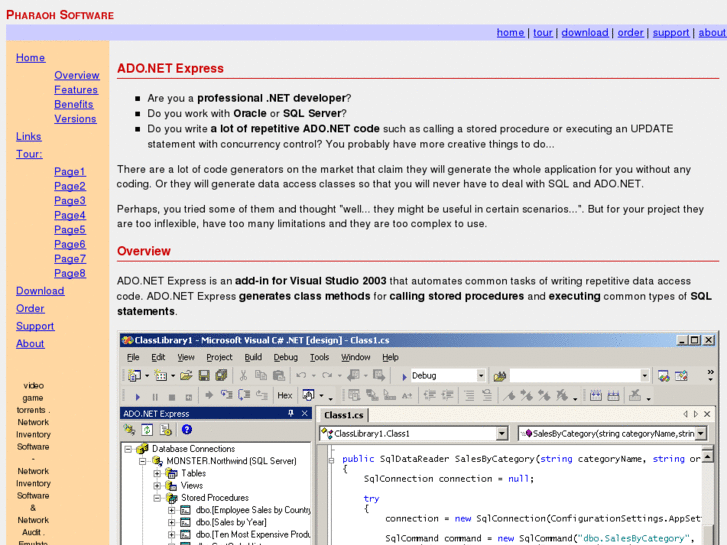Viewport: 727px width, 545px height.
Task: Expand the Views tree node
Action: pos(157,486)
